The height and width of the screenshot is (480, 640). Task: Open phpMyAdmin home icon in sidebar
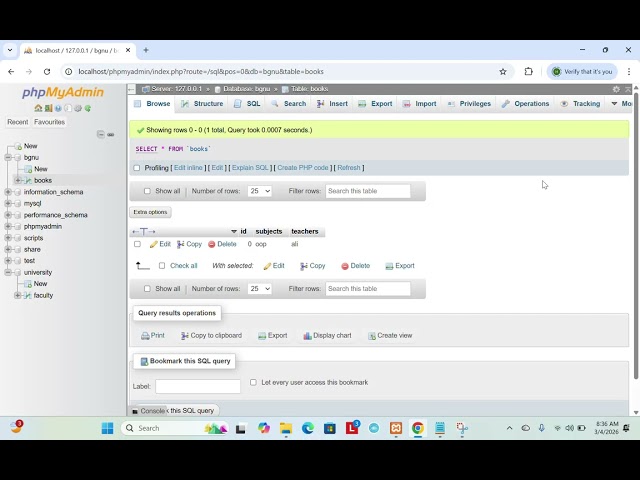38,108
